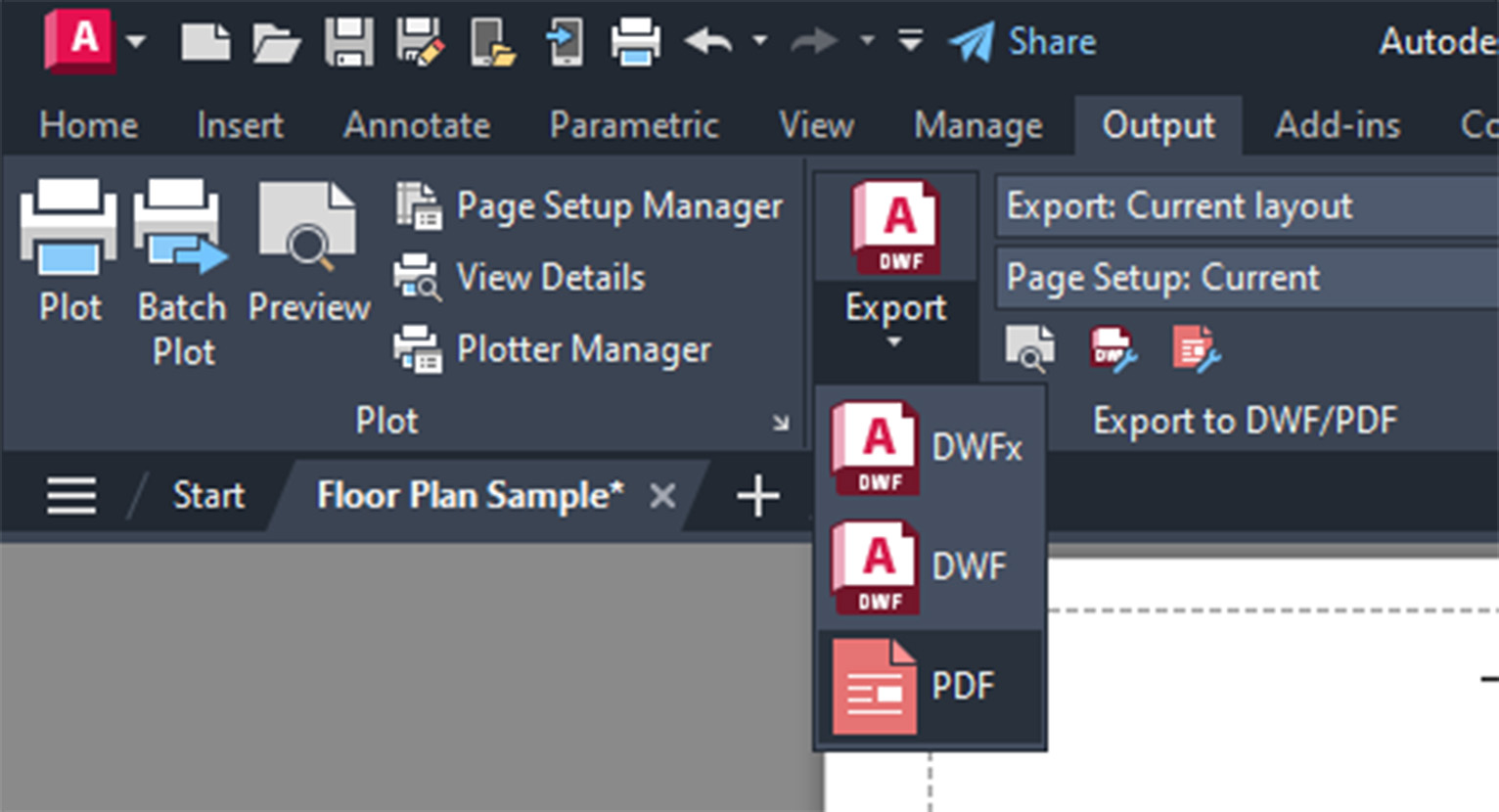Image resolution: width=1499 pixels, height=812 pixels.
Task: Expand Plot panel dialog launcher arrow
Action: coord(780,423)
